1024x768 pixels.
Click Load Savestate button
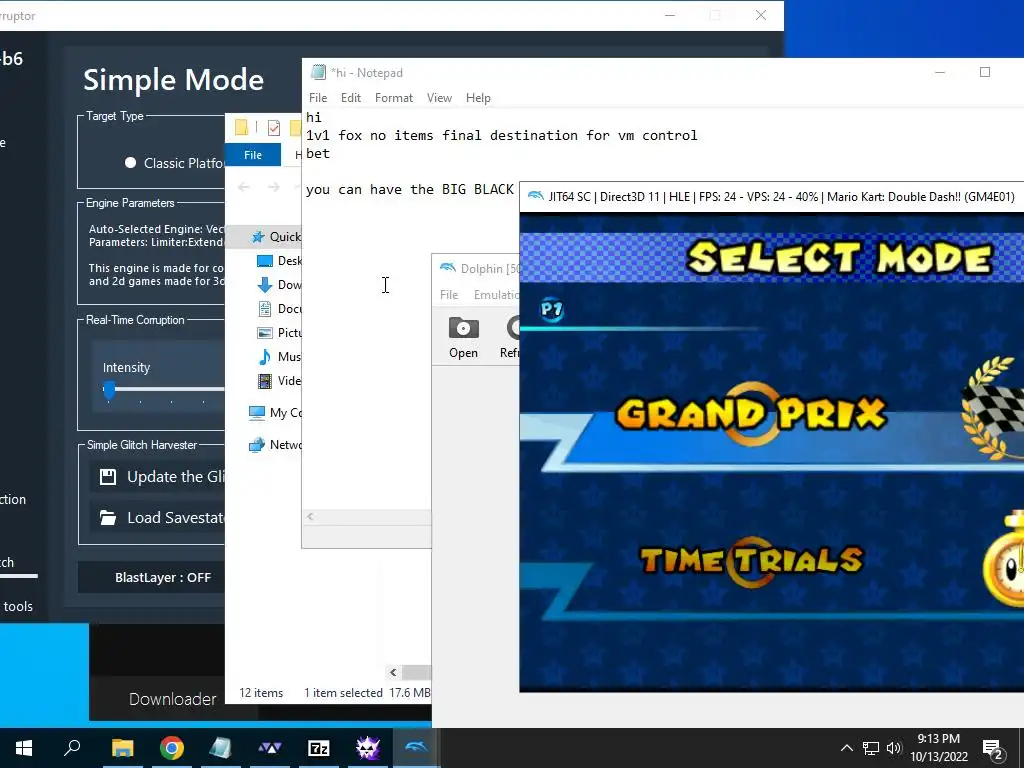tap(157, 518)
